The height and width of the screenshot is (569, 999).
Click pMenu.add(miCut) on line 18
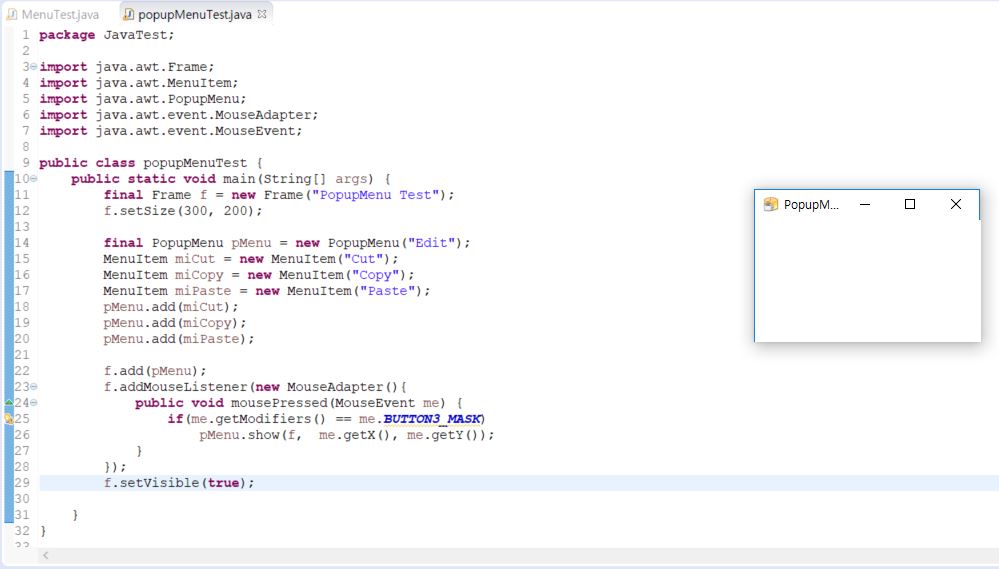coord(171,306)
